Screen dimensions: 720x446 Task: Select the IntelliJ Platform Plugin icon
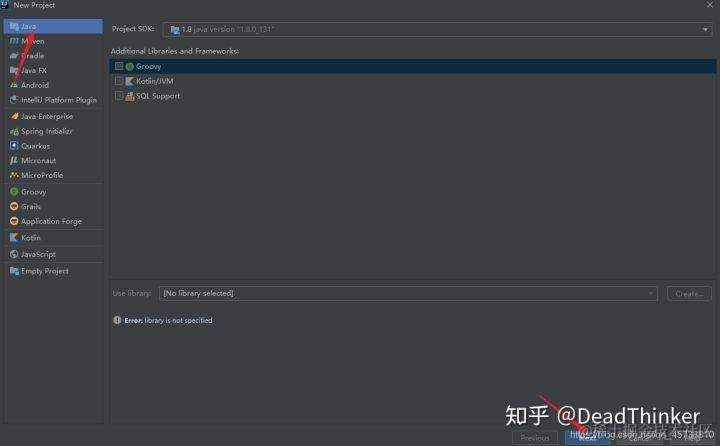pos(14,100)
